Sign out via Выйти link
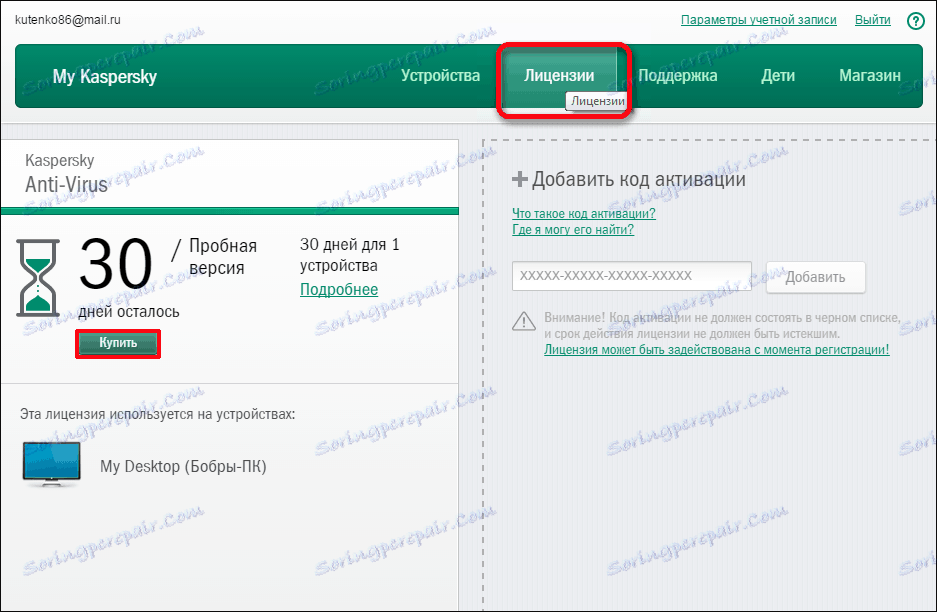 (x=872, y=20)
